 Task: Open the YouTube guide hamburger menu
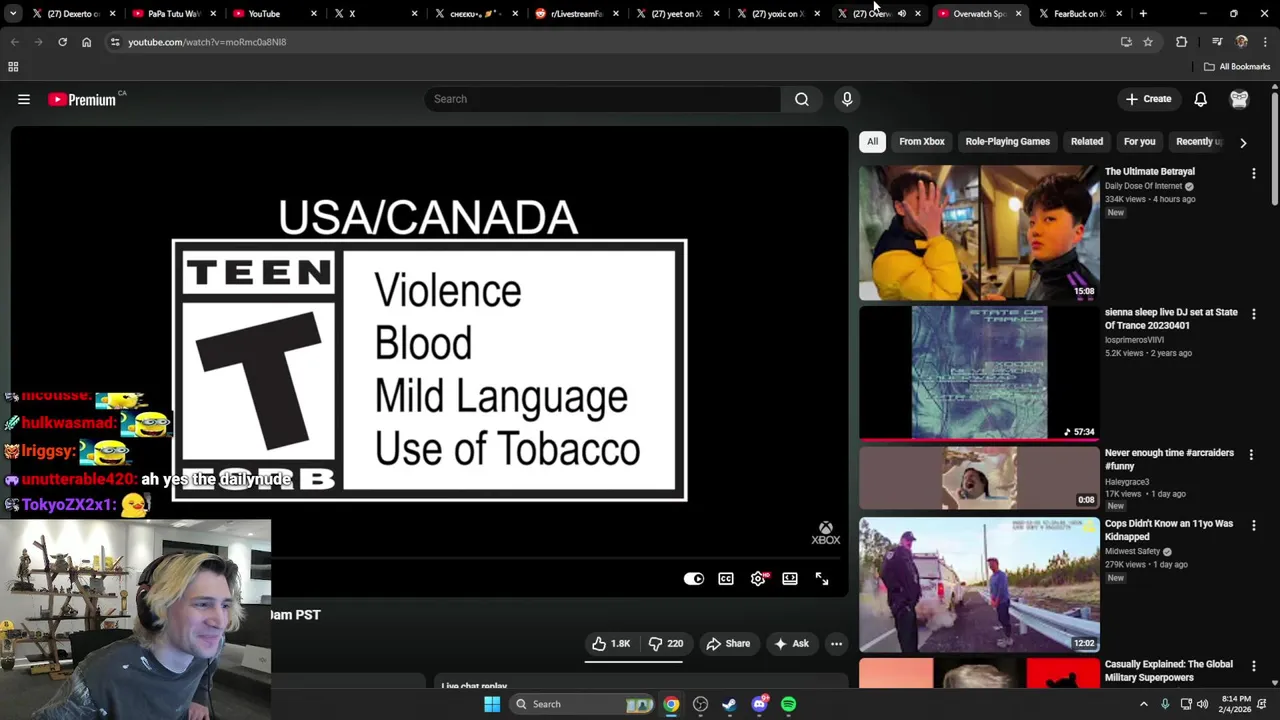[24, 99]
